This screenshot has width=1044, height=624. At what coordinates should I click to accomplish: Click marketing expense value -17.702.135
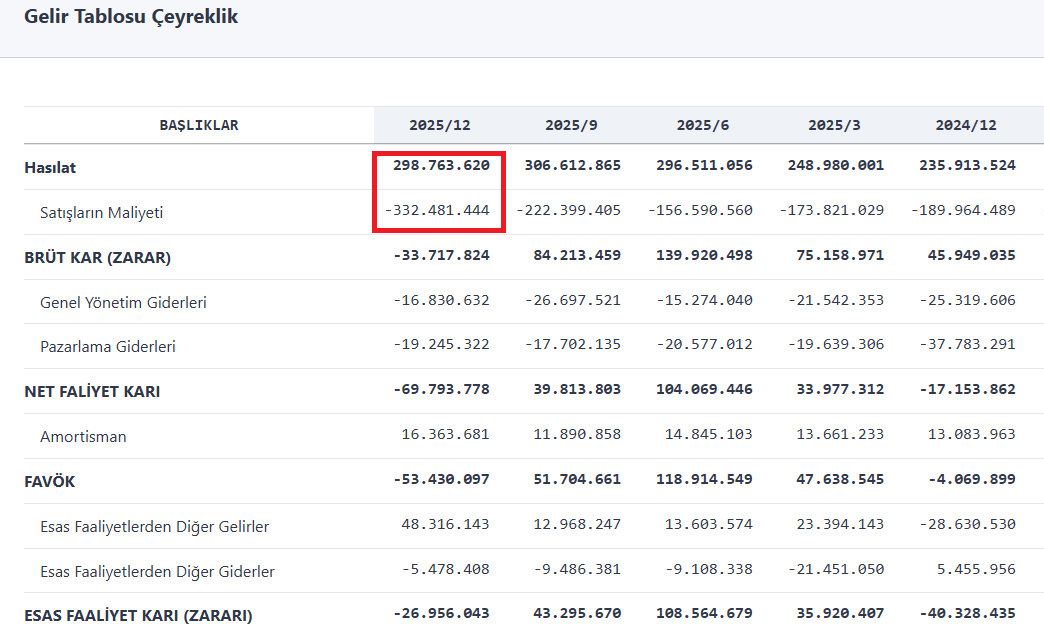573,344
